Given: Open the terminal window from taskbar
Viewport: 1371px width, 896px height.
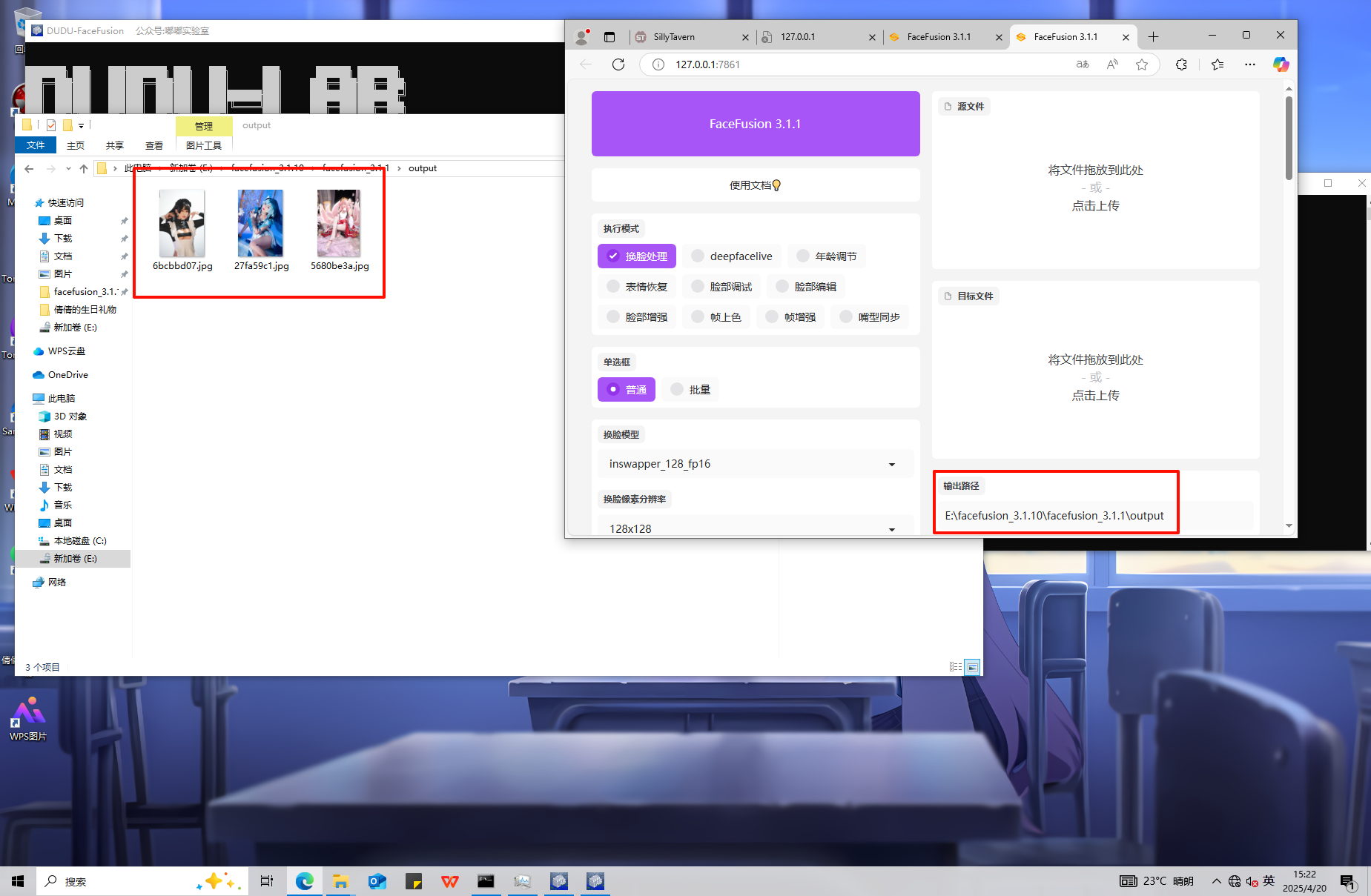Looking at the screenshot, I should [x=486, y=881].
